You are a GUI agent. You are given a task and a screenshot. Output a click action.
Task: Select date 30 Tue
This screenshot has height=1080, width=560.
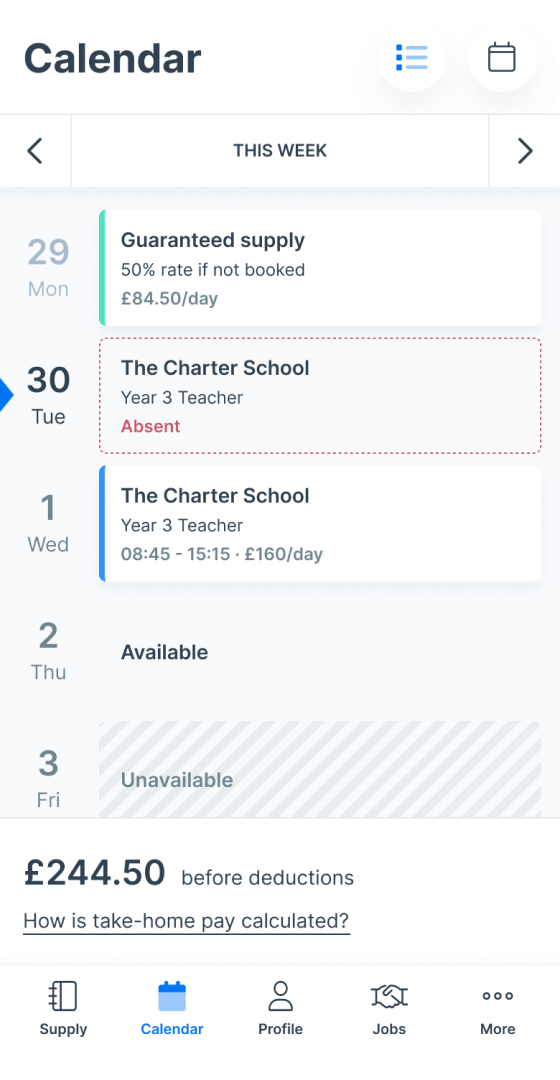tap(48, 395)
